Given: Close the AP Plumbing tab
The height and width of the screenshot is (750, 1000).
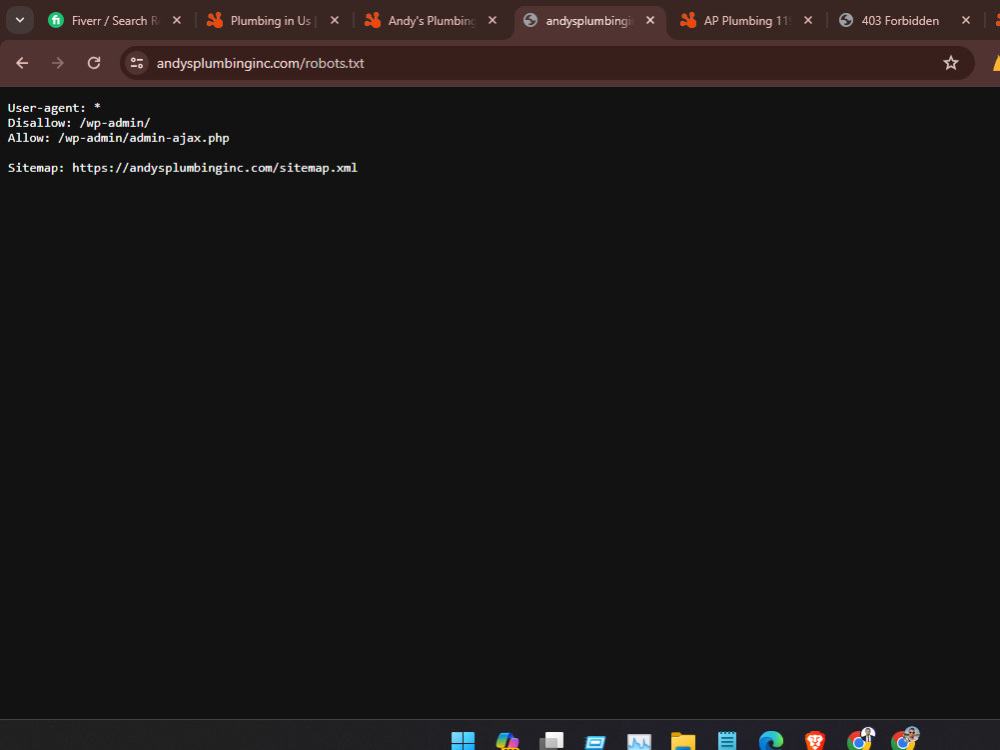Looking at the screenshot, I should coord(808,20).
